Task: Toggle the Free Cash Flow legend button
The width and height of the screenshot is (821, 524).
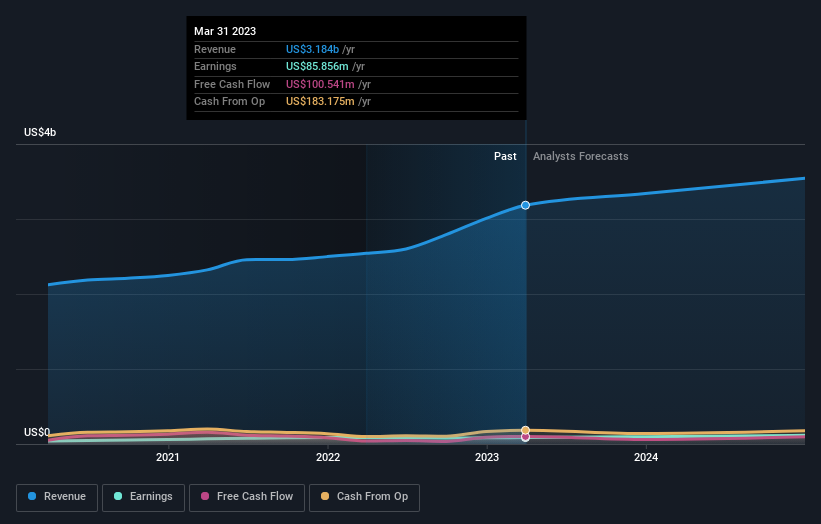Action: point(247,497)
